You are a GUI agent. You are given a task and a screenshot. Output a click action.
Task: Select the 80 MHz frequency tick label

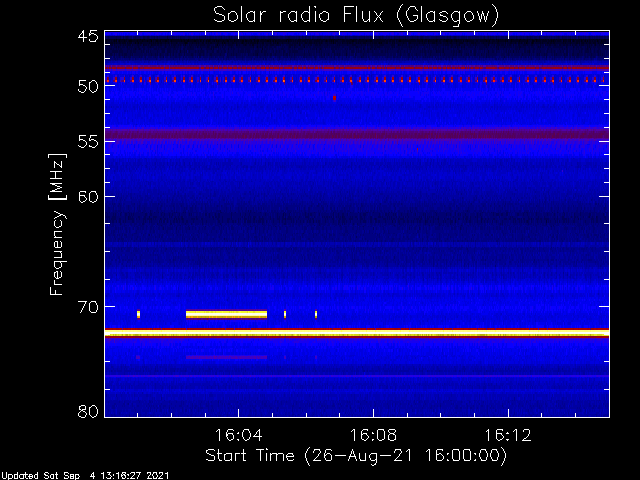click(88, 411)
